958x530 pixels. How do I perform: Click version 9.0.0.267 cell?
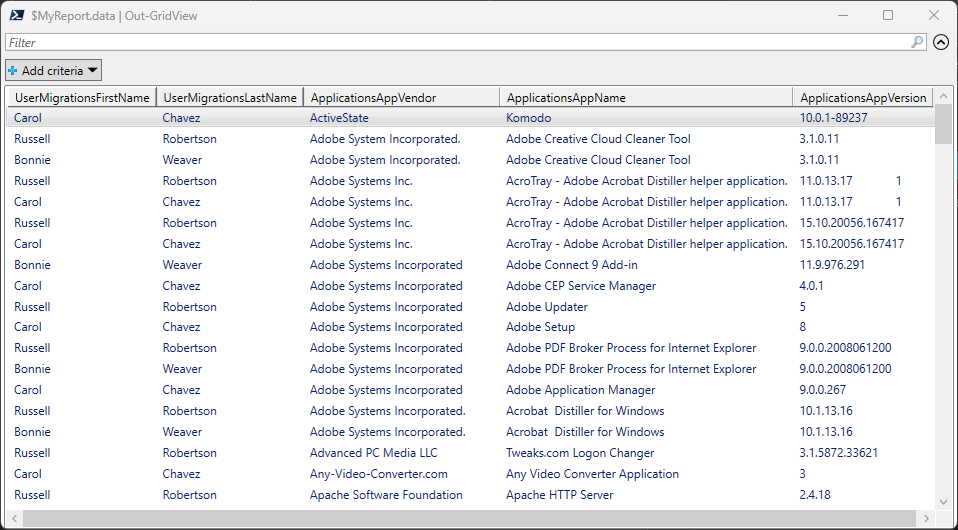[822, 389]
